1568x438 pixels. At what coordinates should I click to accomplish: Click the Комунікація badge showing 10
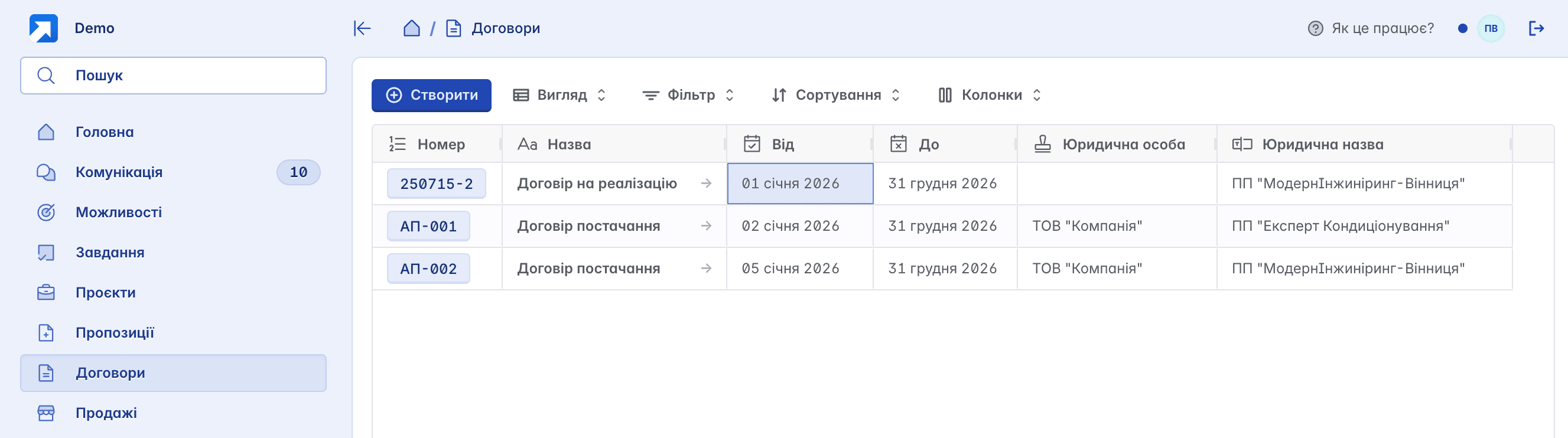click(298, 172)
